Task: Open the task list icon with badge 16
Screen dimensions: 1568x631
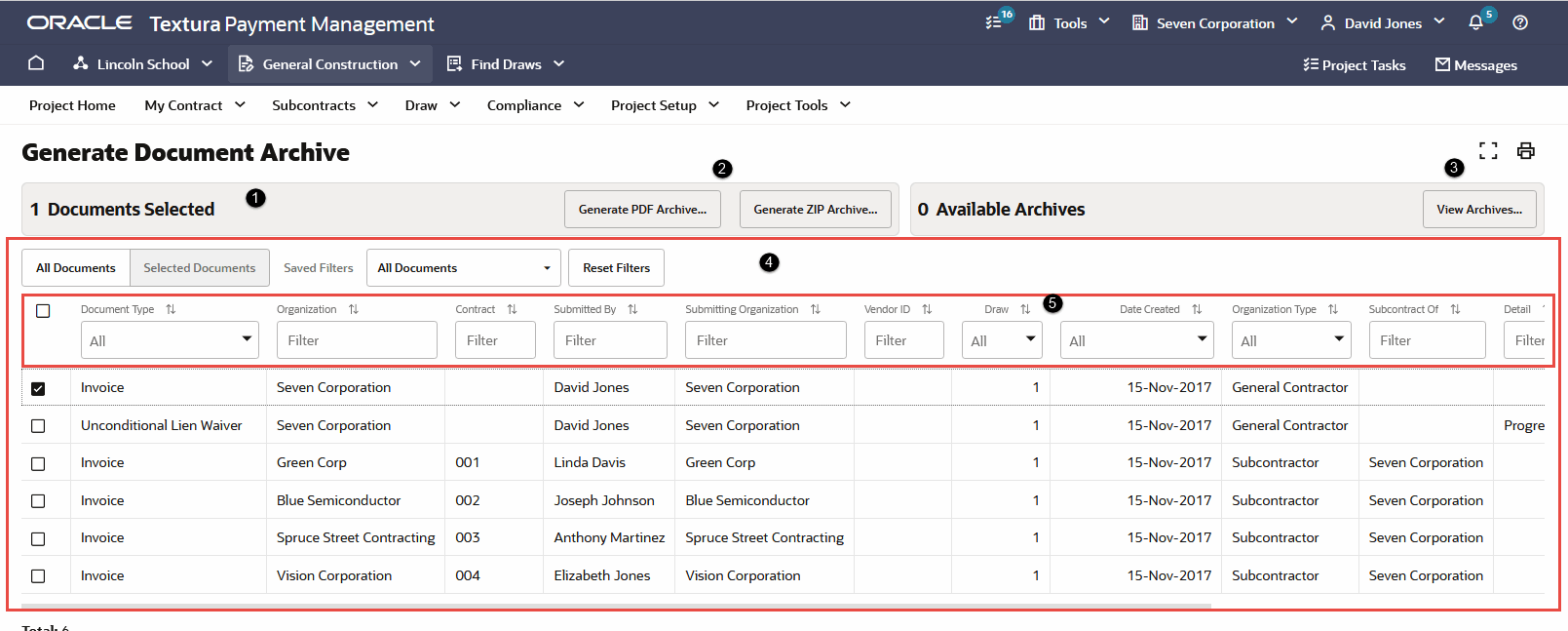Action: [x=994, y=22]
